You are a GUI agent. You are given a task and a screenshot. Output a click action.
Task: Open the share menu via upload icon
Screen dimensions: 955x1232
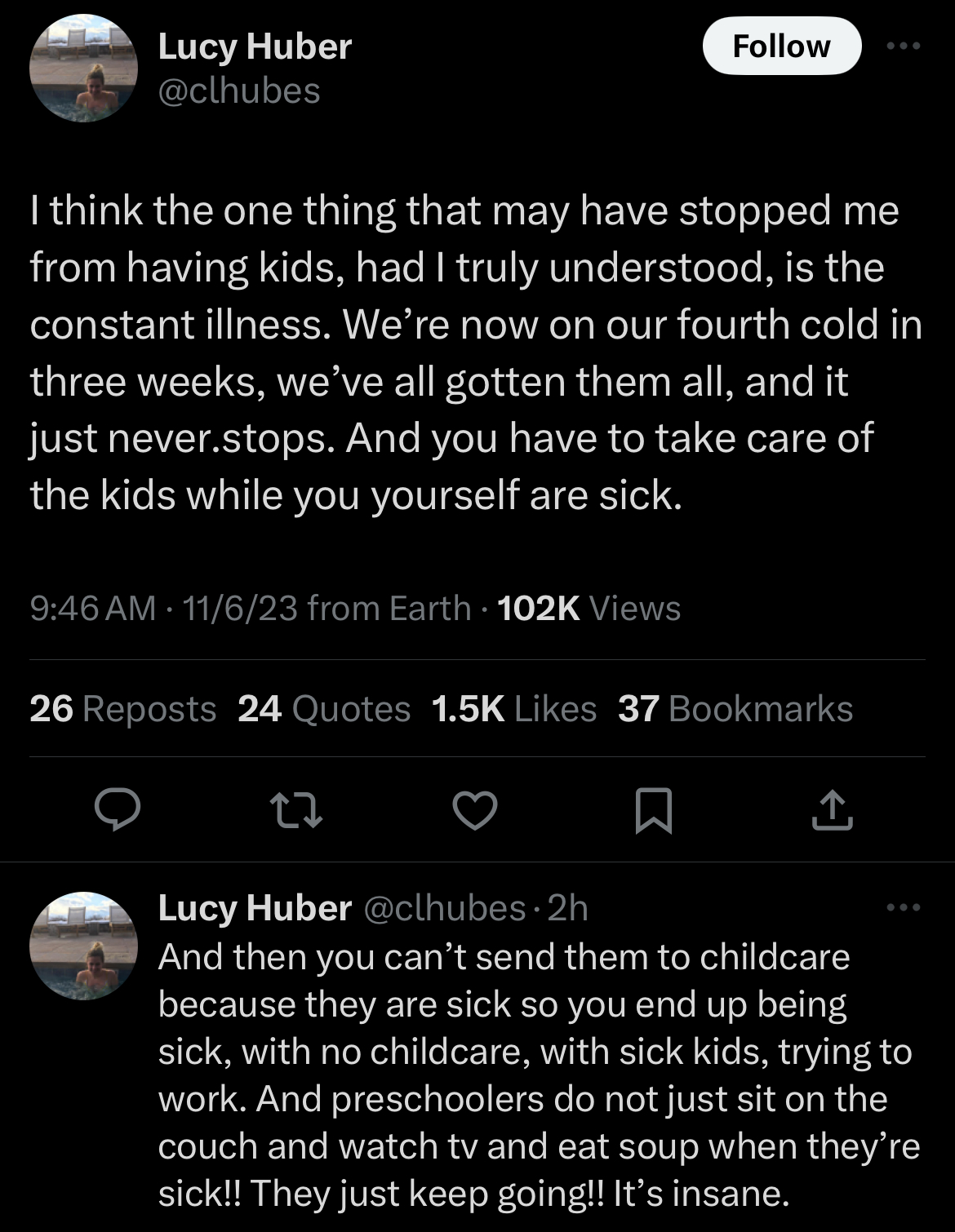click(832, 809)
